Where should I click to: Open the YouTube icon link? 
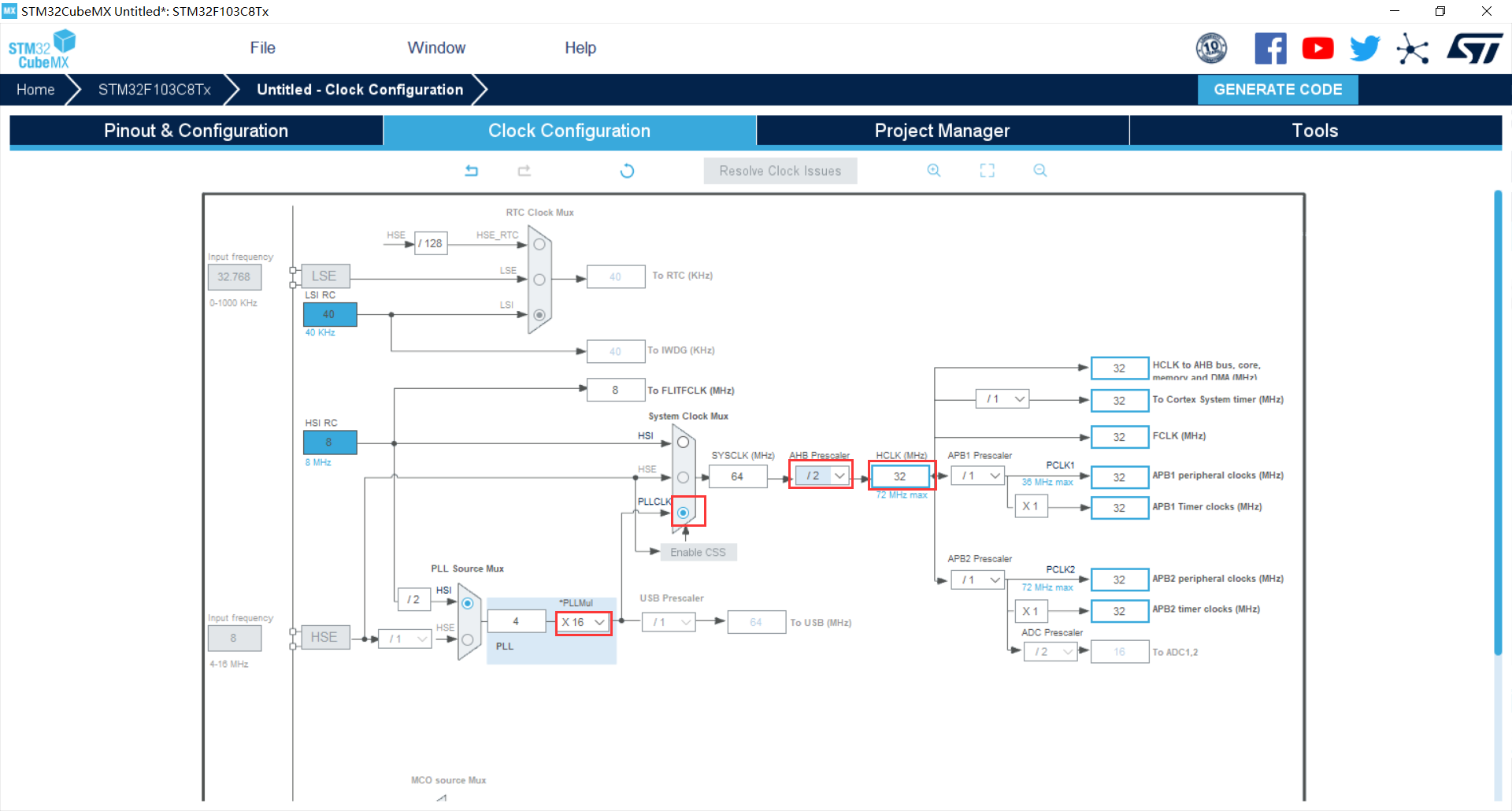click(1317, 49)
